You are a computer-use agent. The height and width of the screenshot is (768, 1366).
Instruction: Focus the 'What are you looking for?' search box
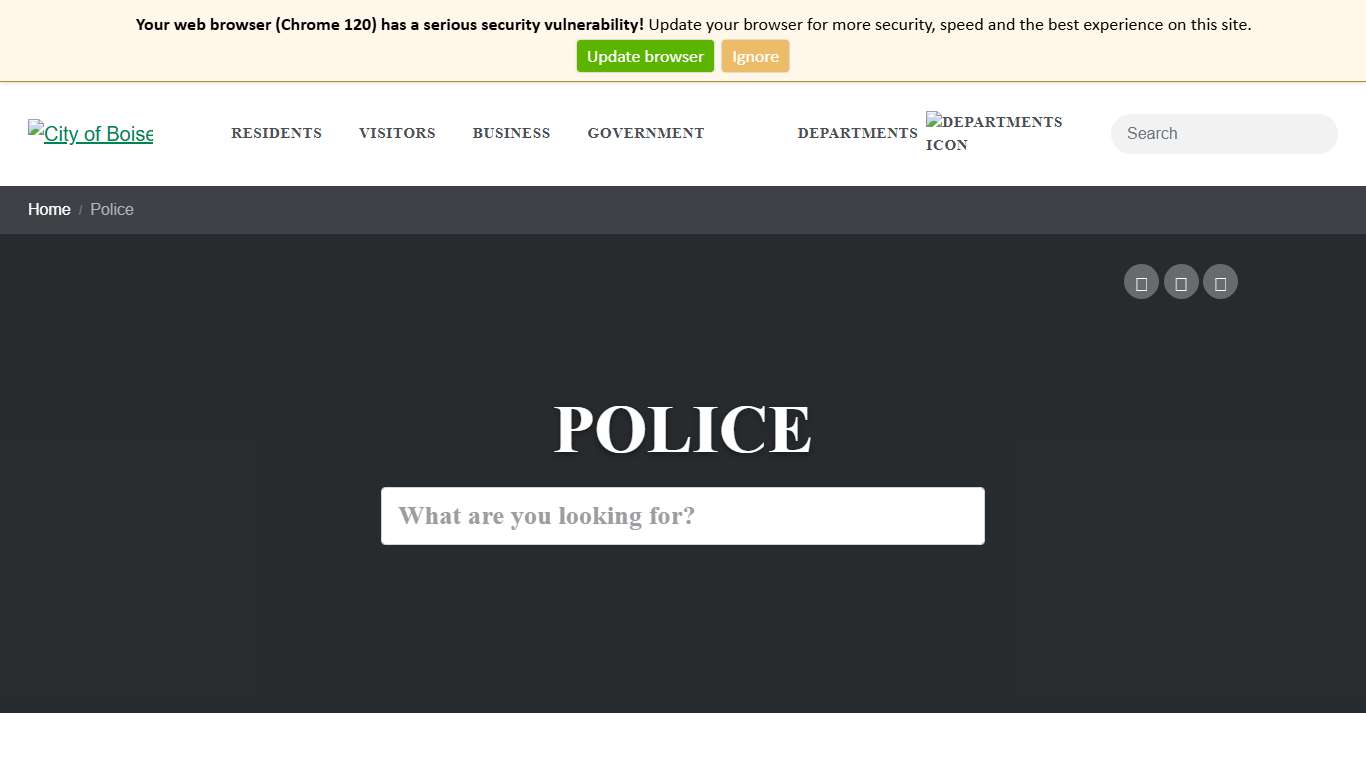pyautogui.click(x=683, y=515)
